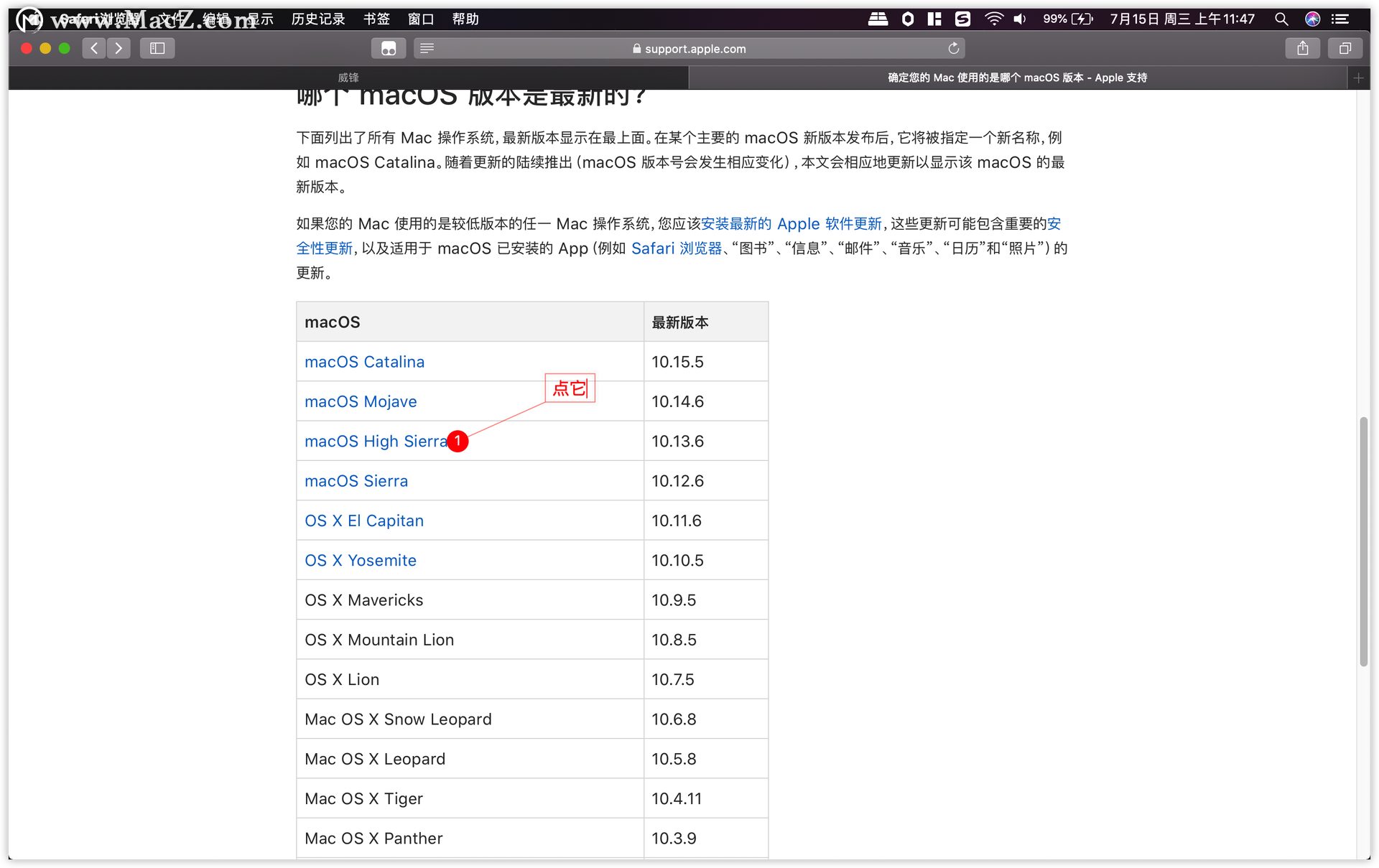1379x868 pixels.
Task: Open the macOS Mojave link
Action: (361, 401)
